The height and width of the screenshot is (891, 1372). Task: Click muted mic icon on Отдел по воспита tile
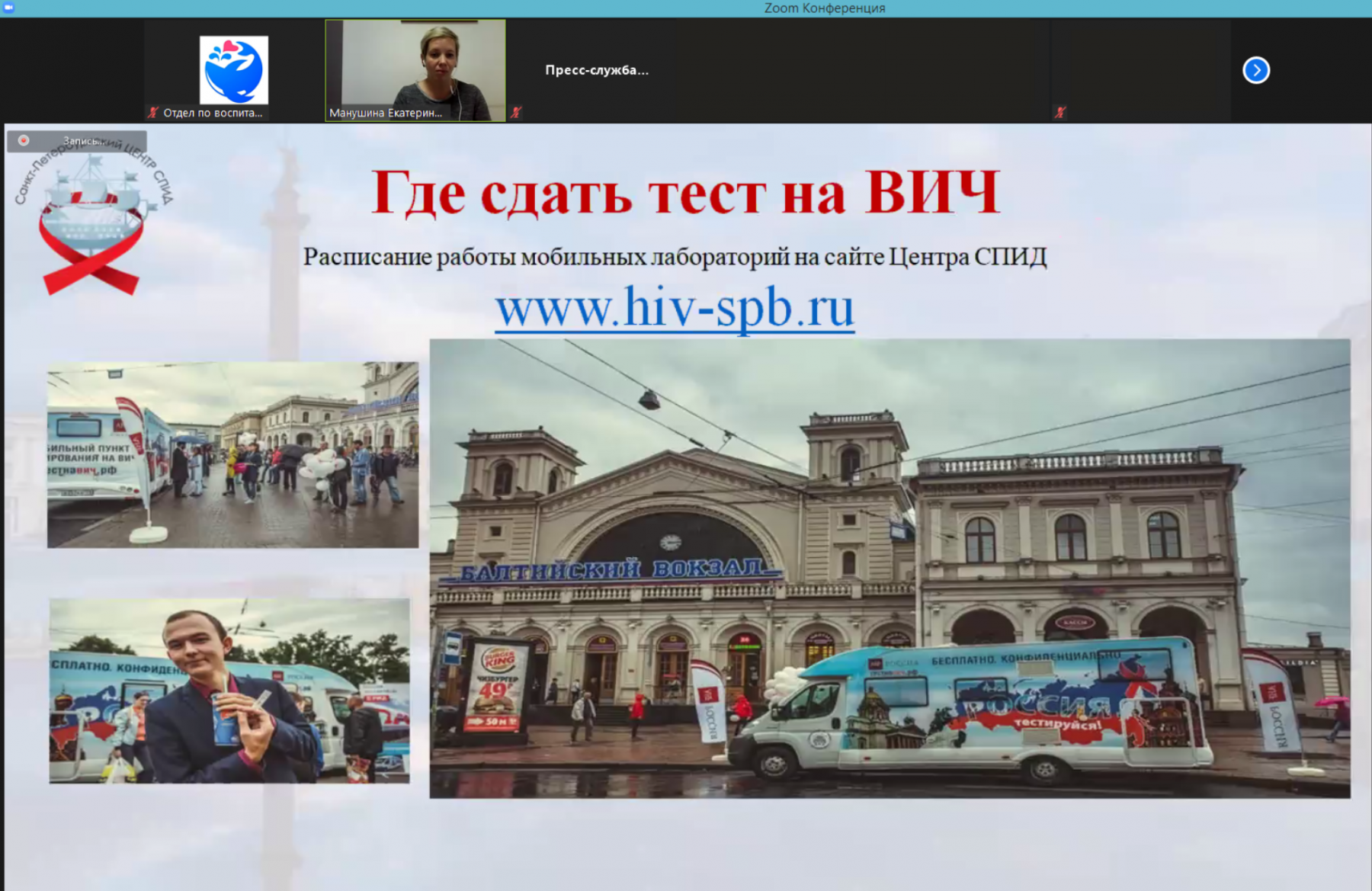point(153,113)
